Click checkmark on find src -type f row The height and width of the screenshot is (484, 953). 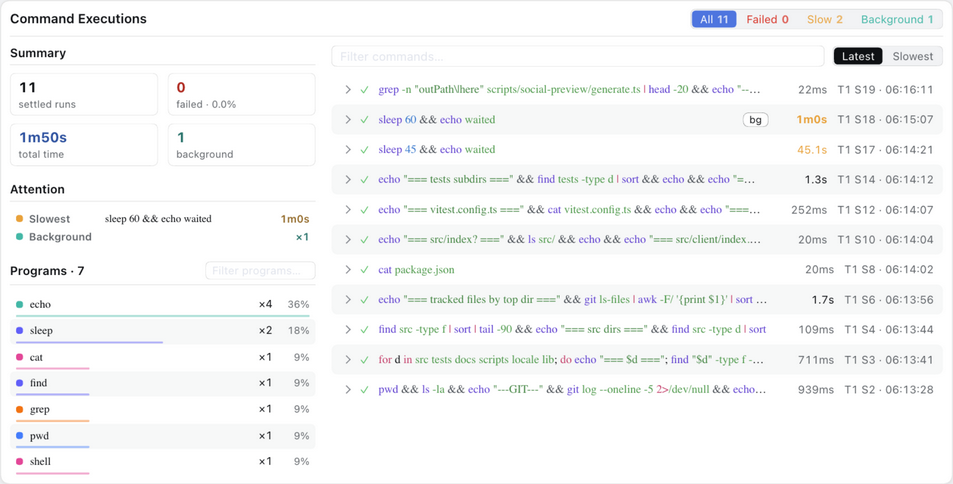pos(365,330)
